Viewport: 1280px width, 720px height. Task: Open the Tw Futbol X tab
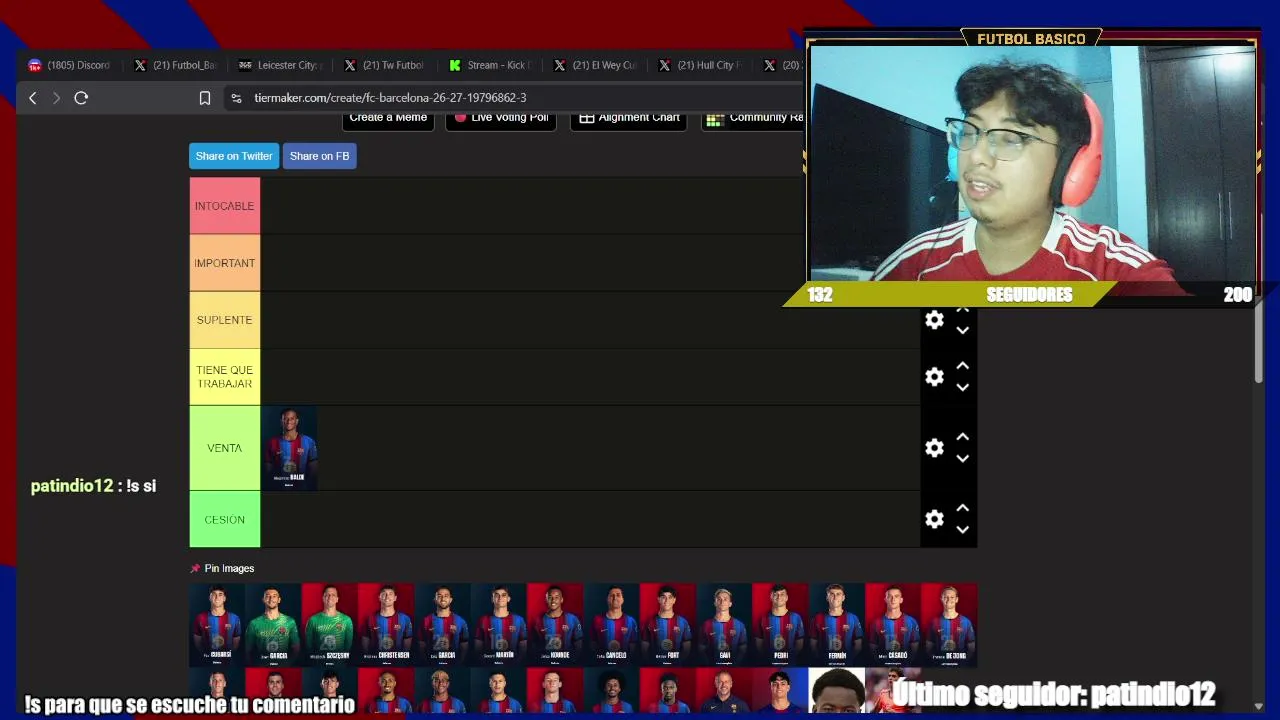coord(385,65)
